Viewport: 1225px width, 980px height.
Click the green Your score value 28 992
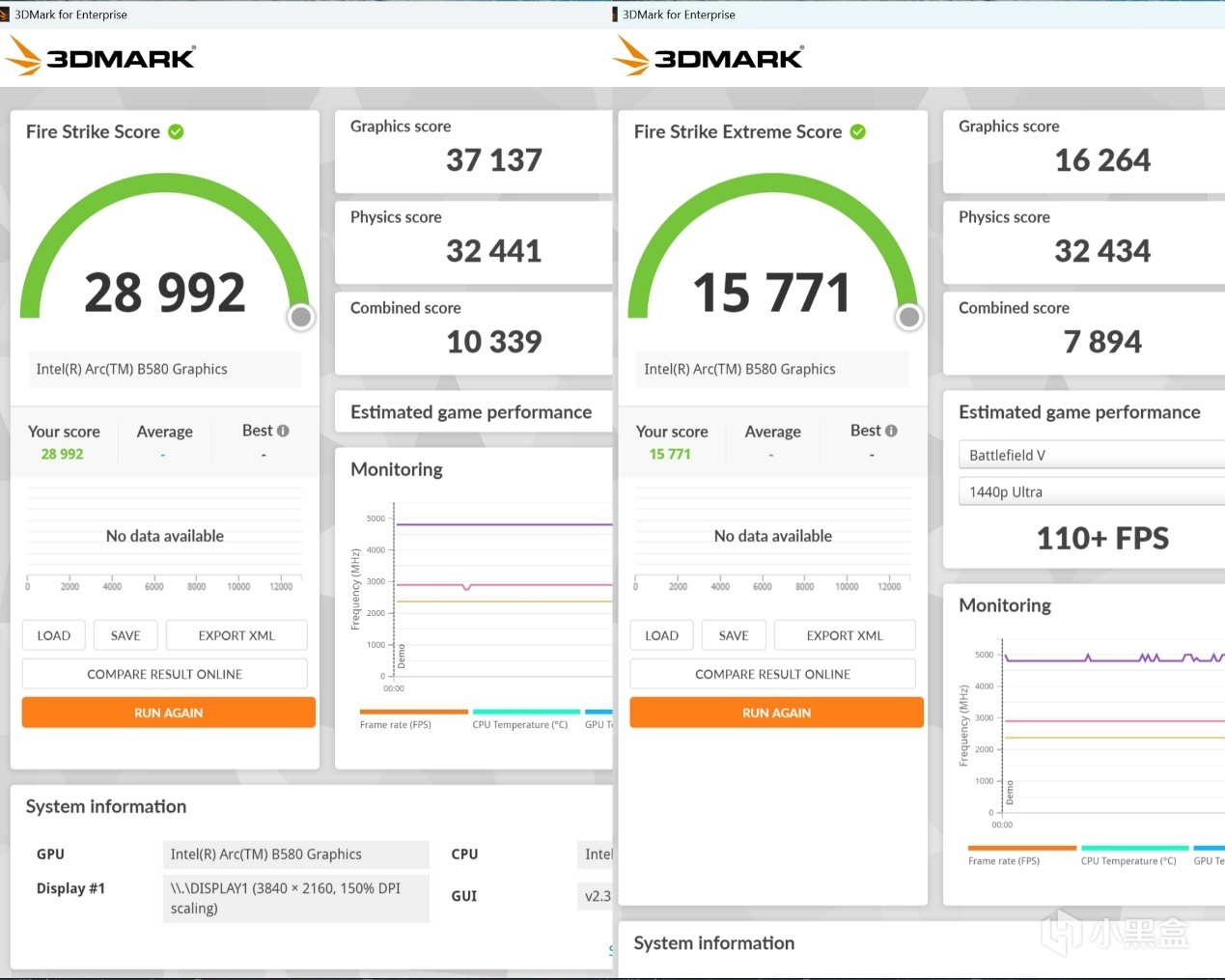tap(62, 454)
